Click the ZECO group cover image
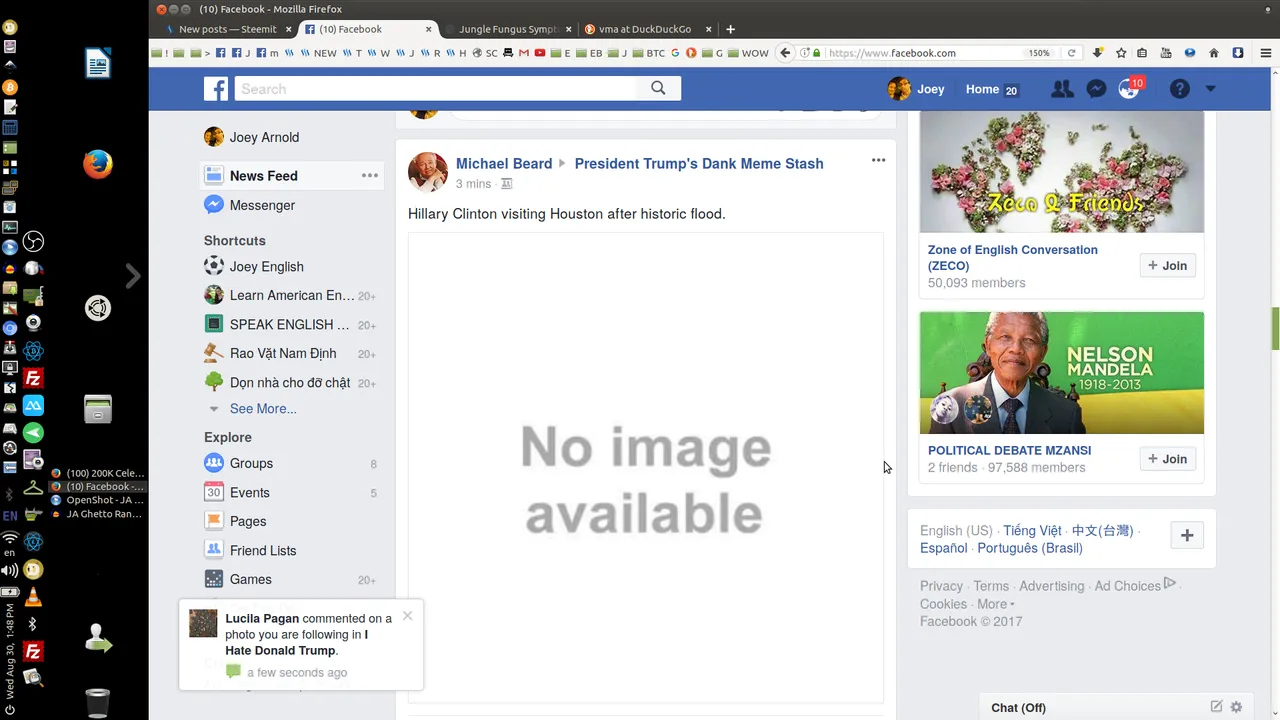Image resolution: width=1280 pixels, height=720 pixels. coord(1061,172)
